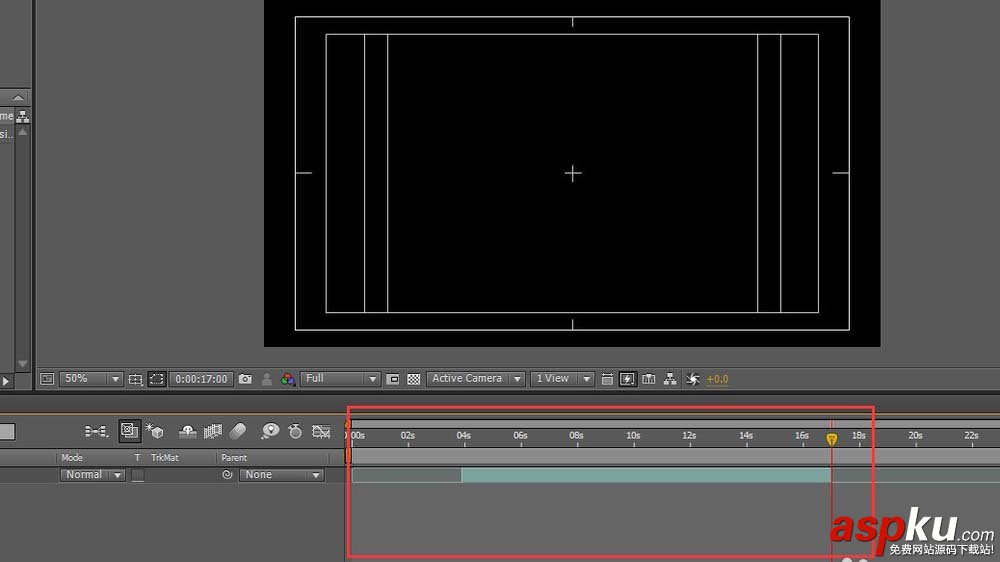The image size is (1000, 562).
Task: Toggle the transparency grid checkerboard
Action: coord(414,379)
